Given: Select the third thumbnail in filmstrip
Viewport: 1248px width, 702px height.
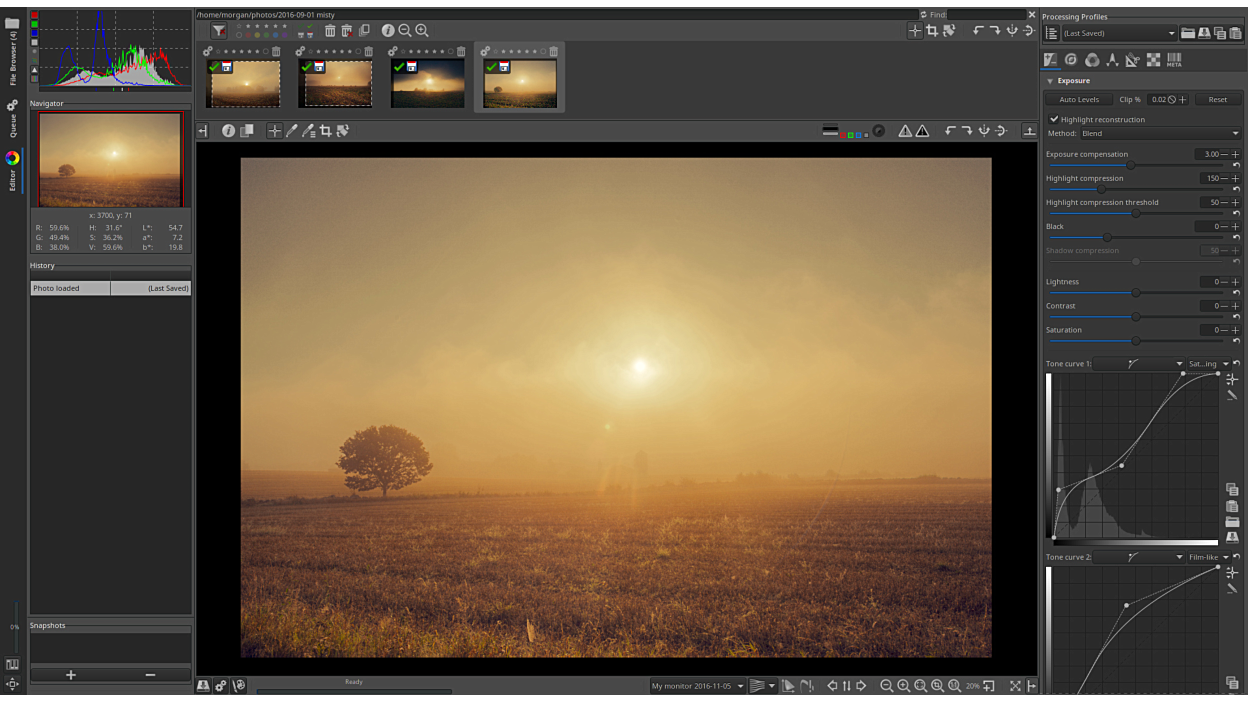Looking at the screenshot, I should [428, 84].
